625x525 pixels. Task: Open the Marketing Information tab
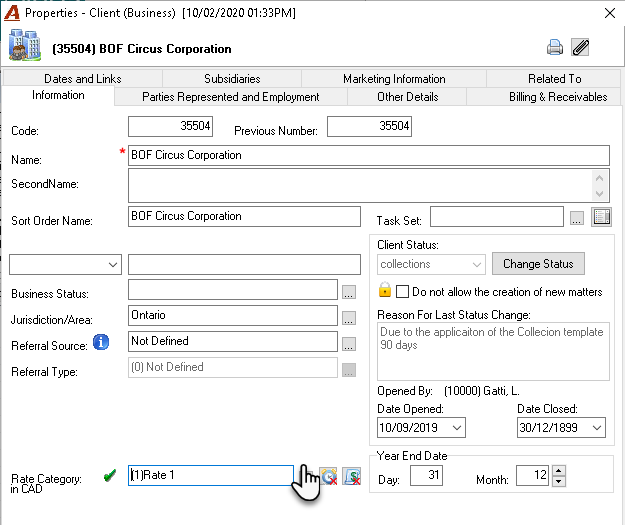394,79
